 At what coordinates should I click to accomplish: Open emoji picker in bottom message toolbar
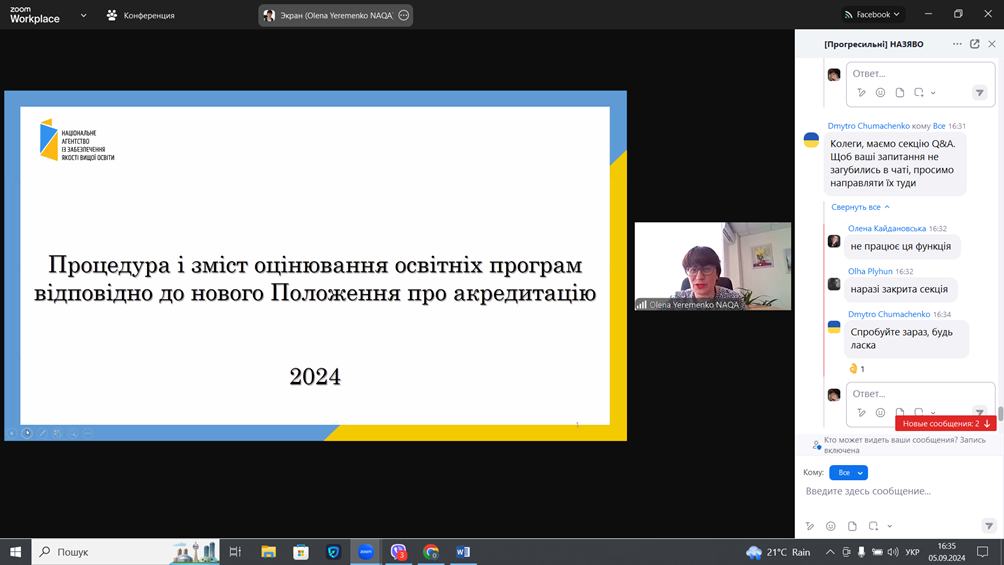pyautogui.click(x=831, y=526)
